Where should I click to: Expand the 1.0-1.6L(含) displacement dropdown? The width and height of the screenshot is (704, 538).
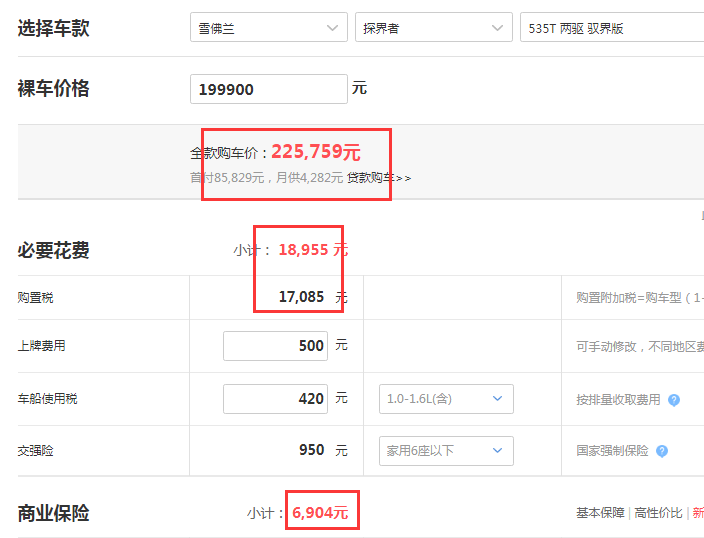click(x=446, y=399)
